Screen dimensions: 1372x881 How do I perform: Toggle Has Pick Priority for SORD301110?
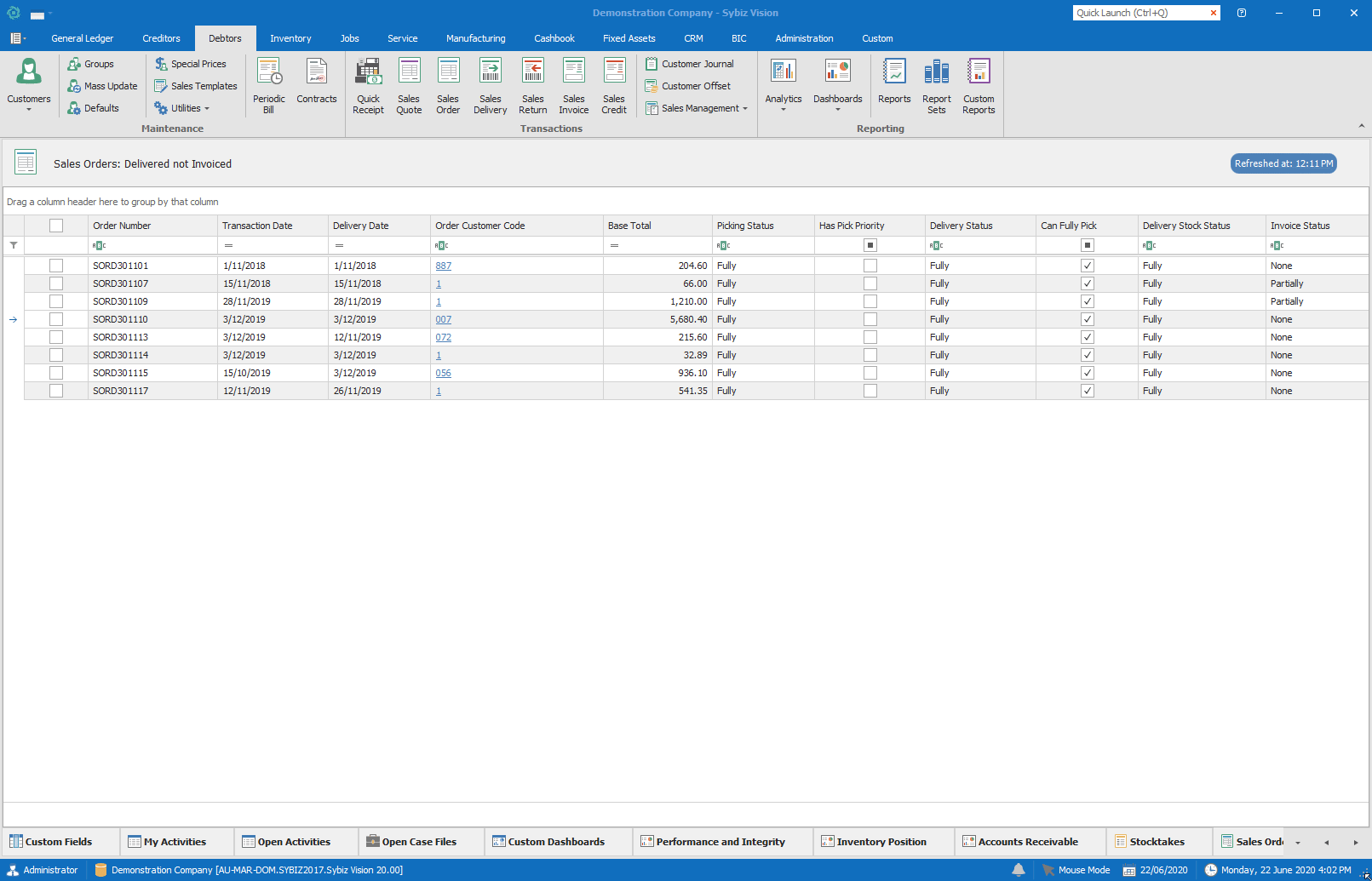(870, 319)
